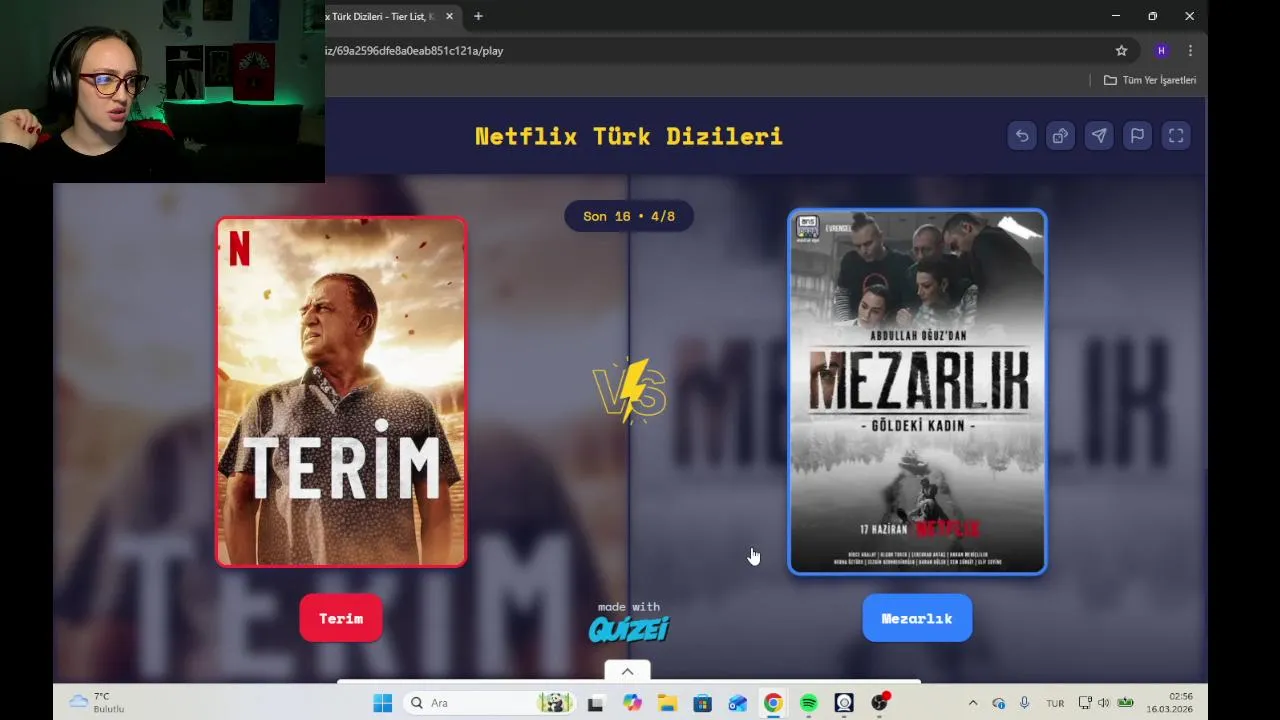Screen dimensions: 1280x720
Task: Open the network tray icon
Action: pos(1084,703)
